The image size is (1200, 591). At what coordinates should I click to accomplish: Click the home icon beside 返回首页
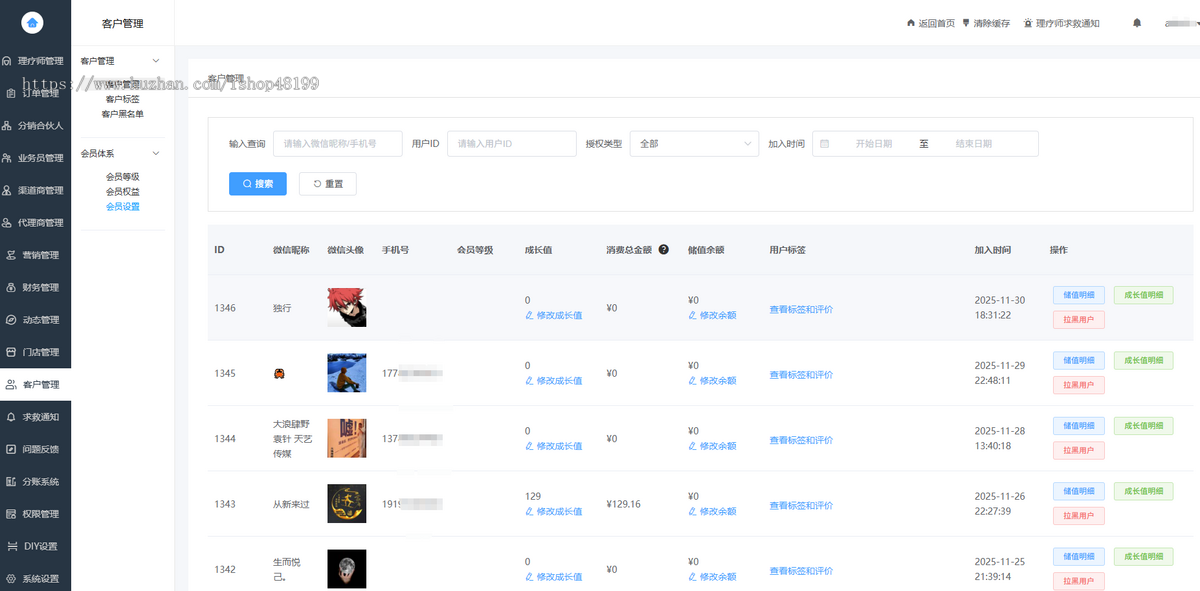[x=911, y=22]
